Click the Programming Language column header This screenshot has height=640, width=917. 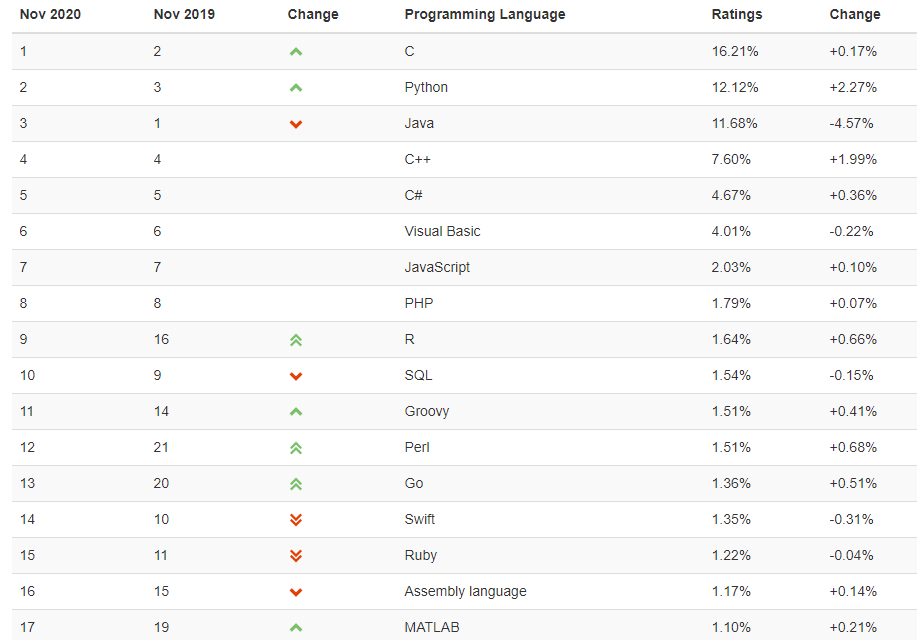[x=485, y=14]
